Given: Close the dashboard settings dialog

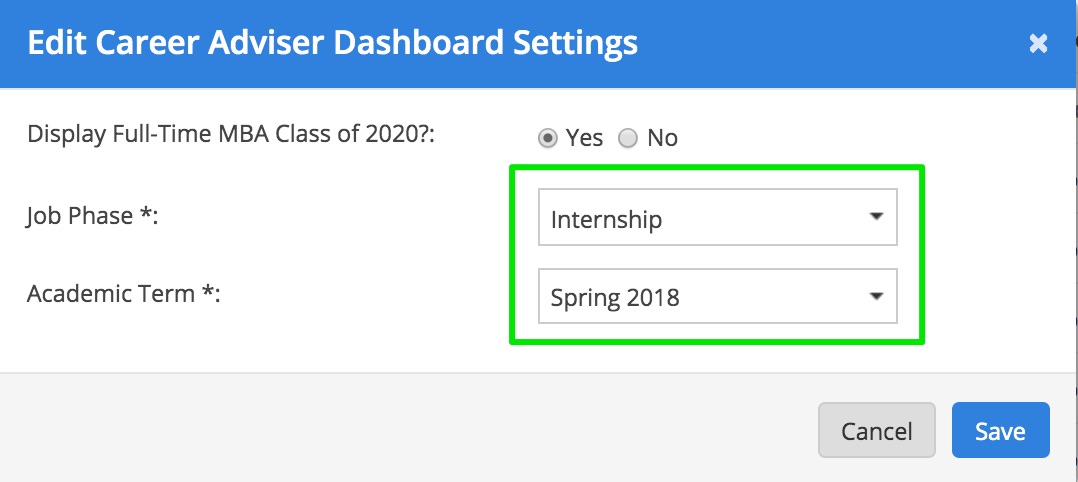Looking at the screenshot, I should 1039,43.
